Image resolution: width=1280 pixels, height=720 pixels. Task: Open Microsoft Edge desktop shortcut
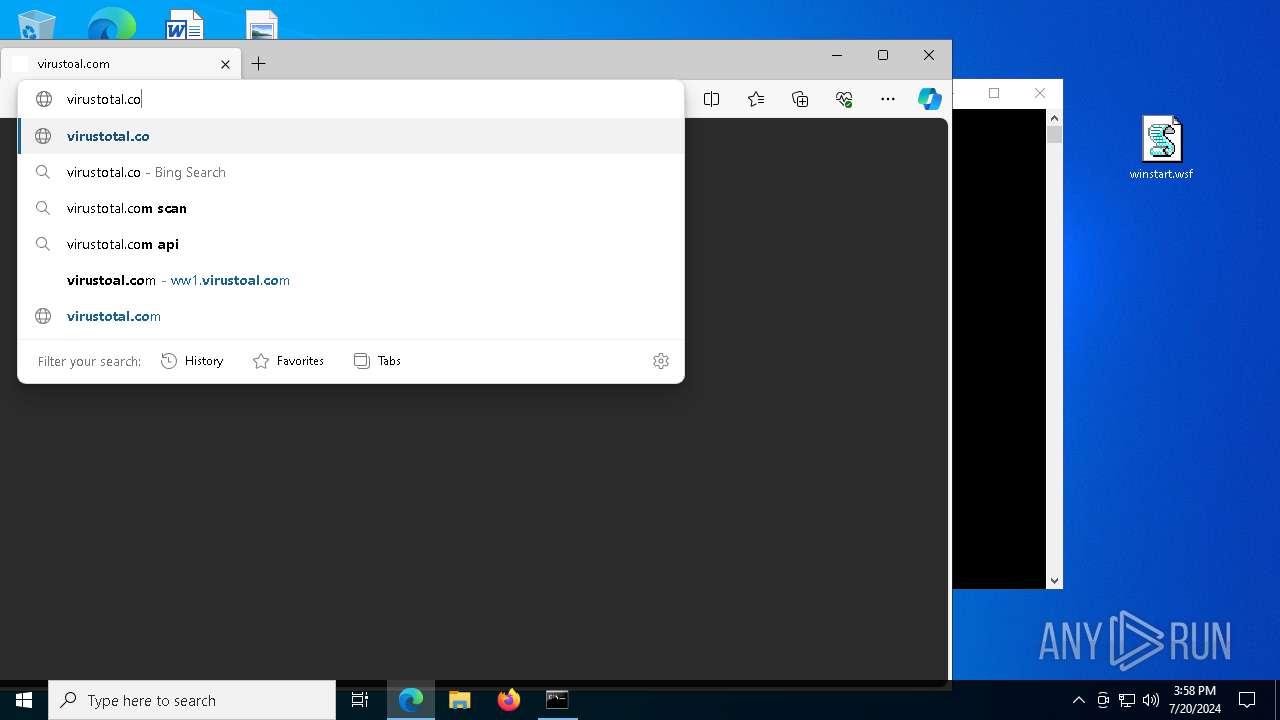(x=111, y=24)
